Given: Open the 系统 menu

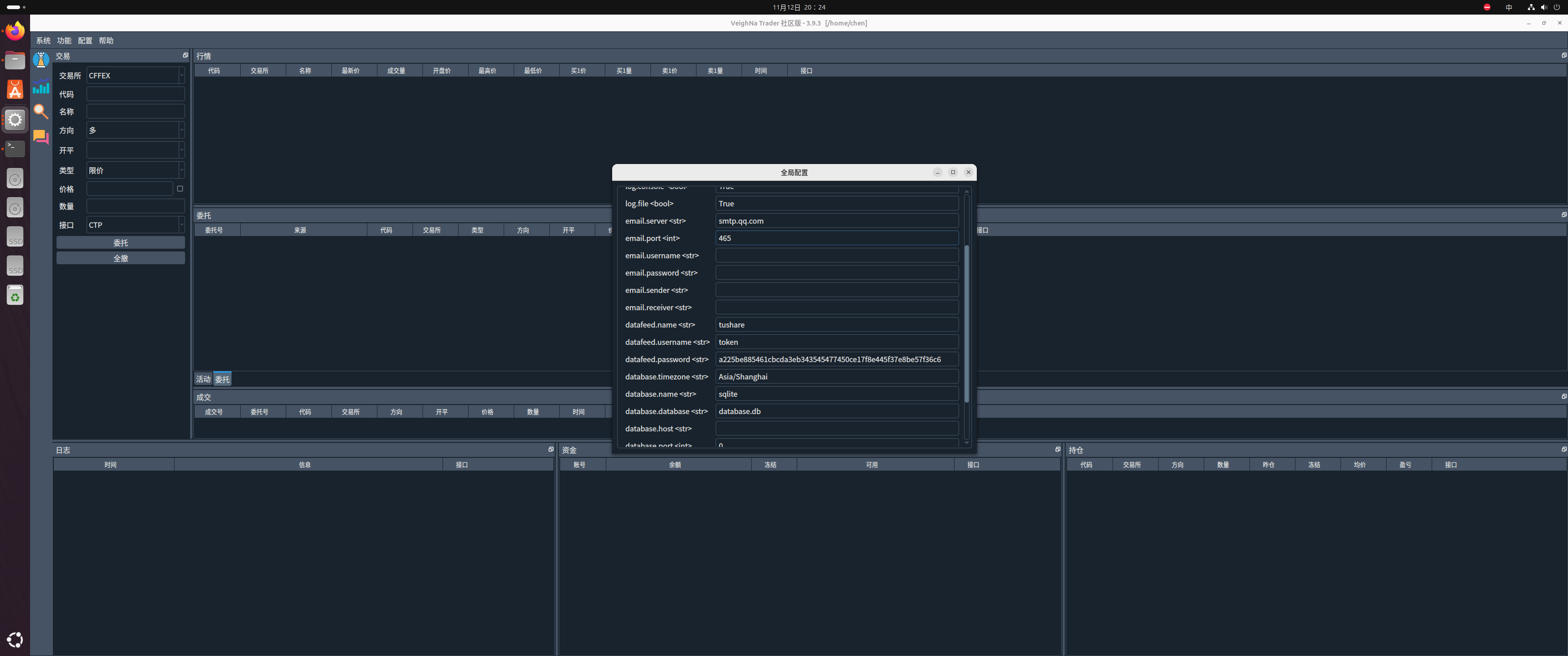Looking at the screenshot, I should coord(43,40).
